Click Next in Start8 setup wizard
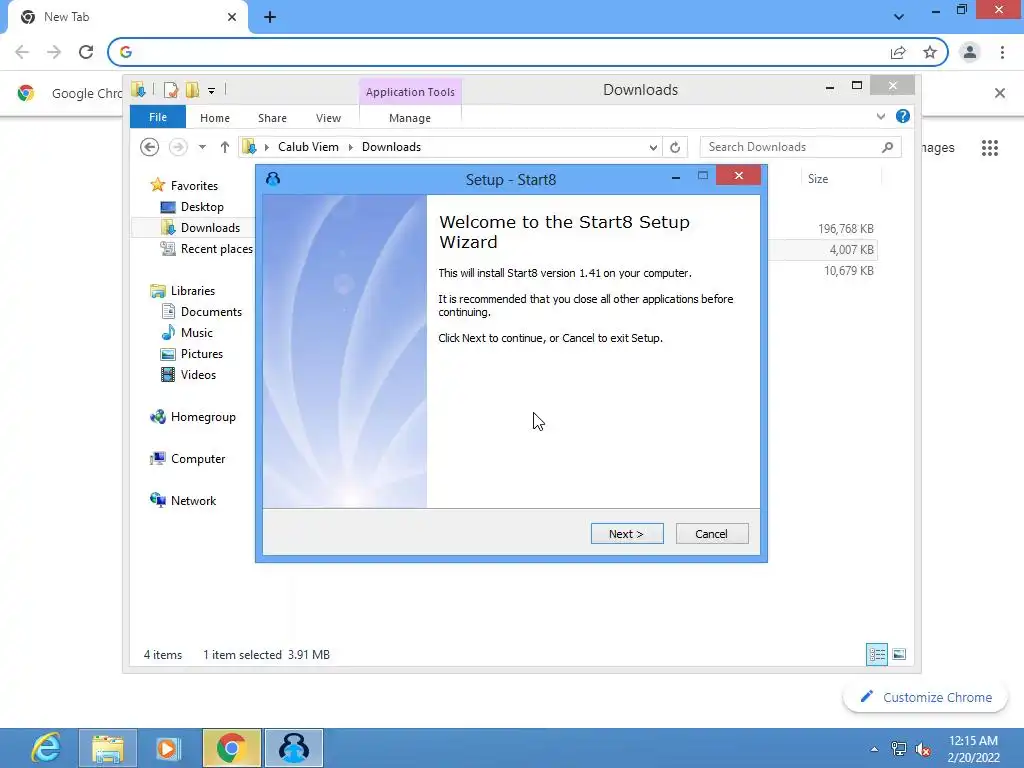 coord(627,534)
